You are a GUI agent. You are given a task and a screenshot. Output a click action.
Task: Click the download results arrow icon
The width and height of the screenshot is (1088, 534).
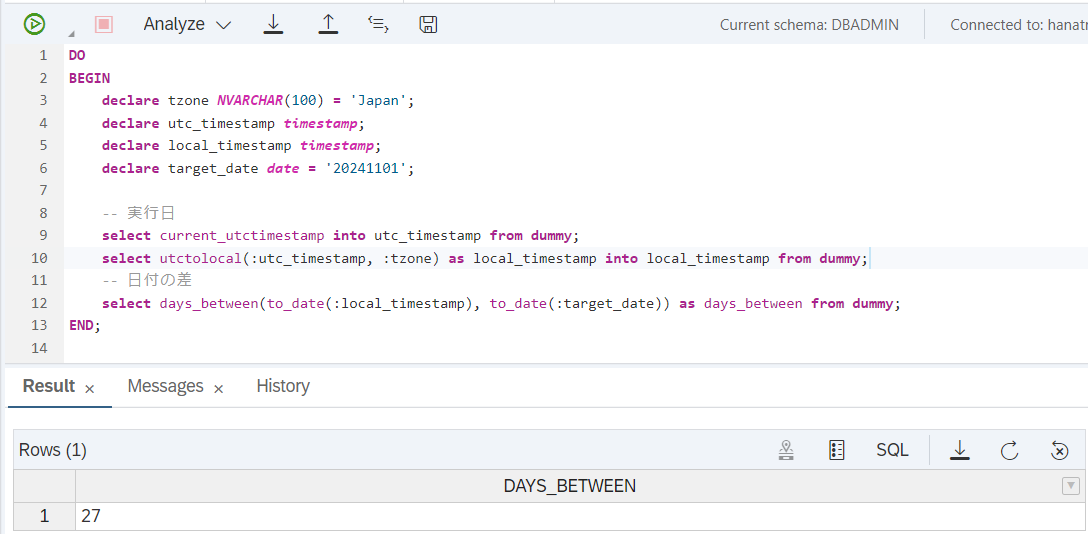coord(960,450)
